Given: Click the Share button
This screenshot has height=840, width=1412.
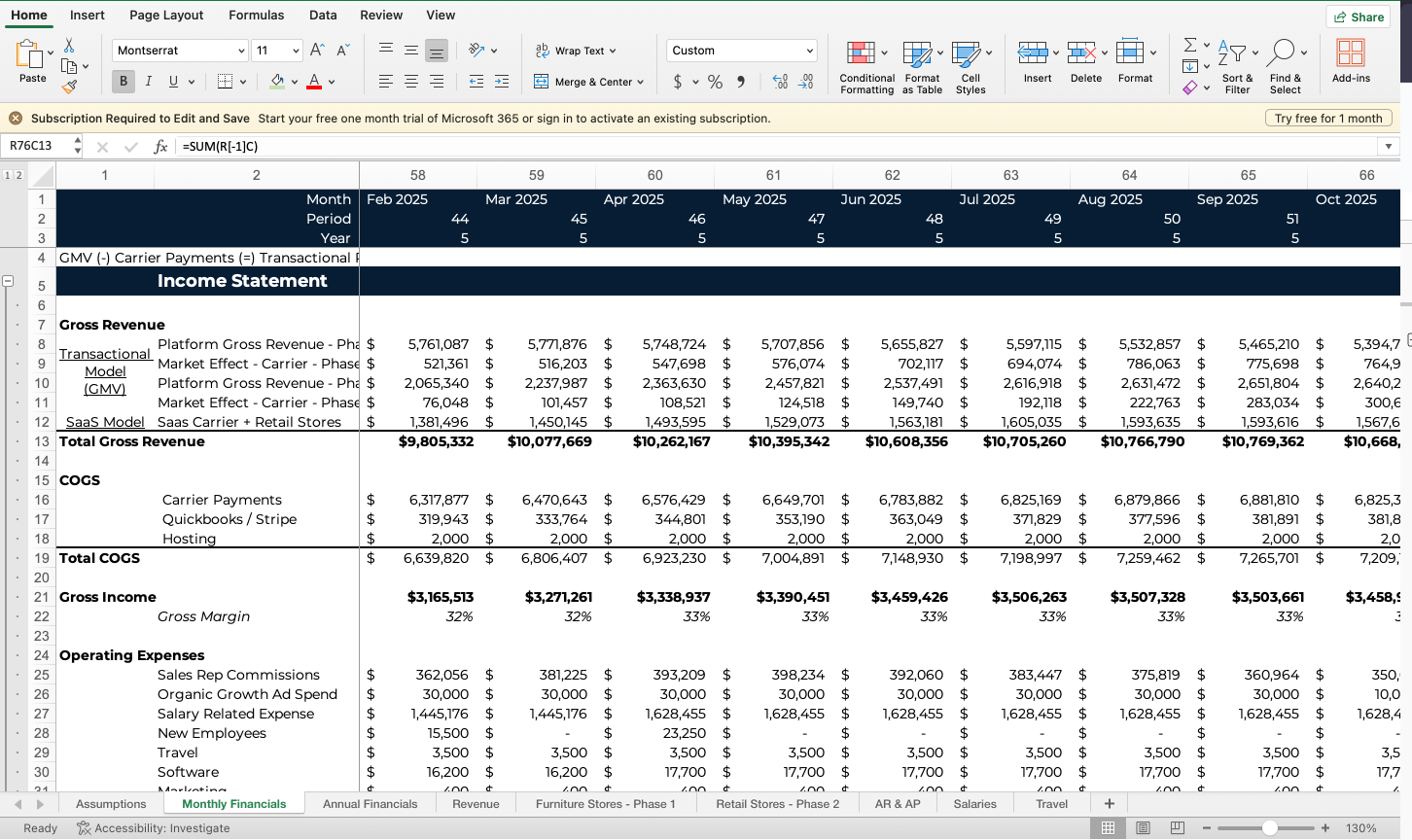Looking at the screenshot, I should pos(1358,17).
